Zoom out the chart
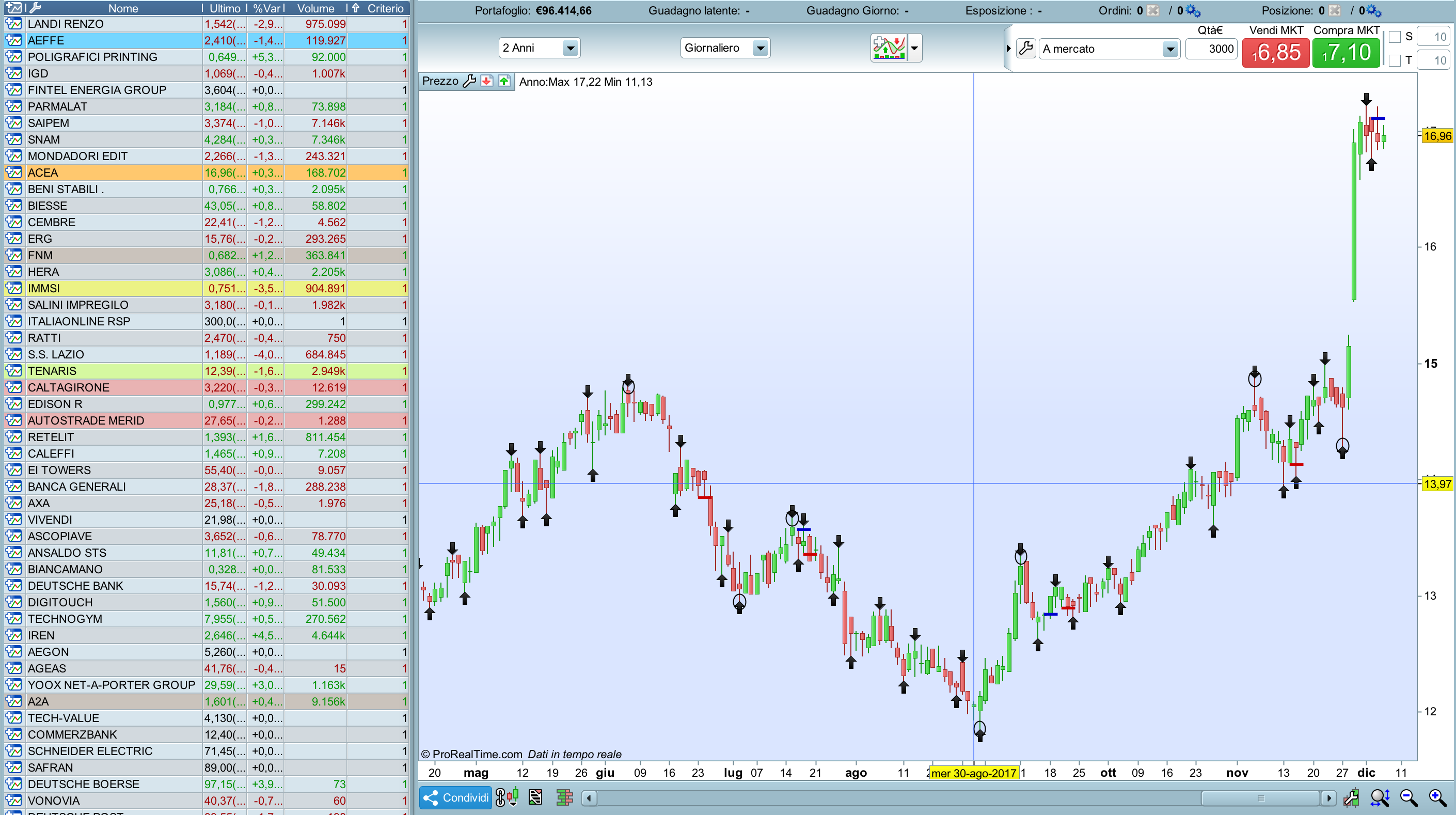1456x815 pixels. [x=1408, y=798]
